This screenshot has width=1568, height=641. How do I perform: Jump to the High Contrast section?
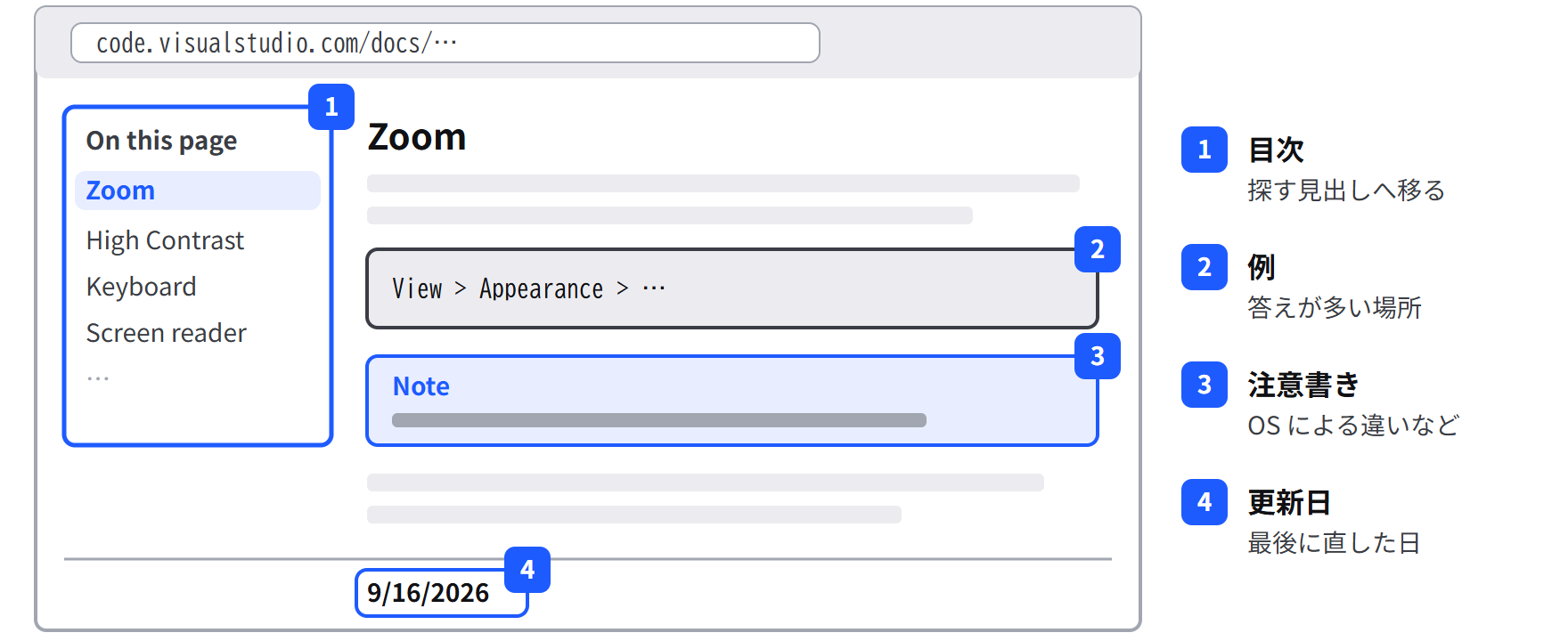(165, 240)
